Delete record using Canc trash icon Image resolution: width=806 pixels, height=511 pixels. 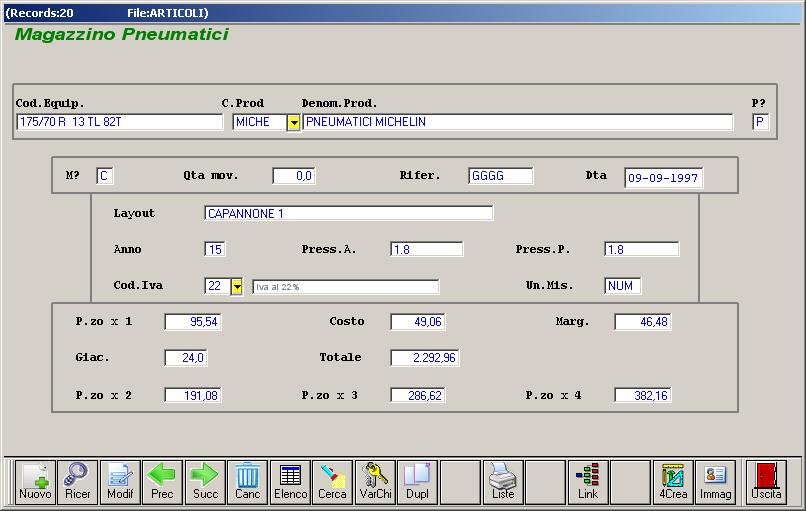(x=247, y=481)
